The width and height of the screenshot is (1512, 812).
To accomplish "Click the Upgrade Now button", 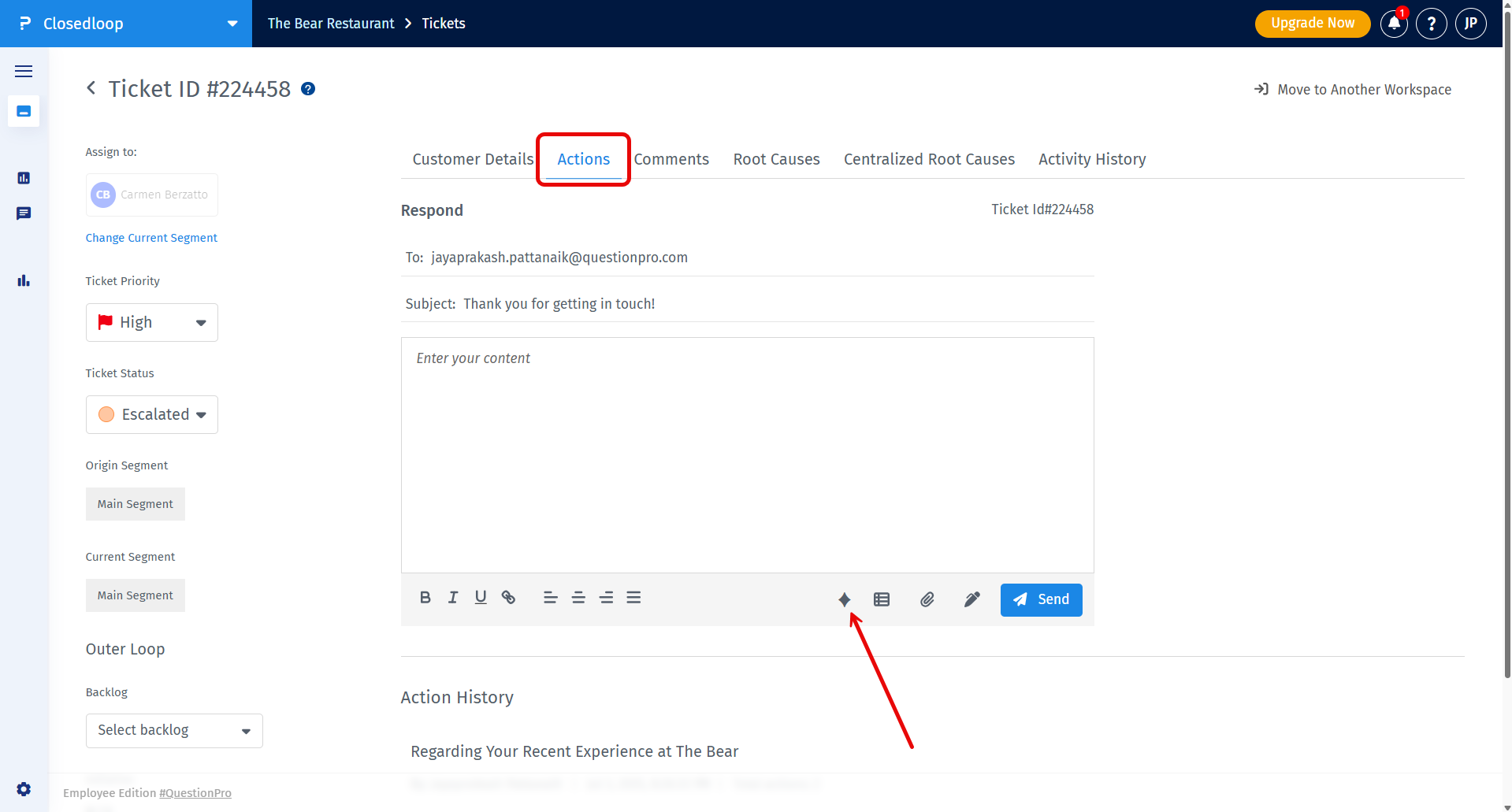I will [1311, 24].
